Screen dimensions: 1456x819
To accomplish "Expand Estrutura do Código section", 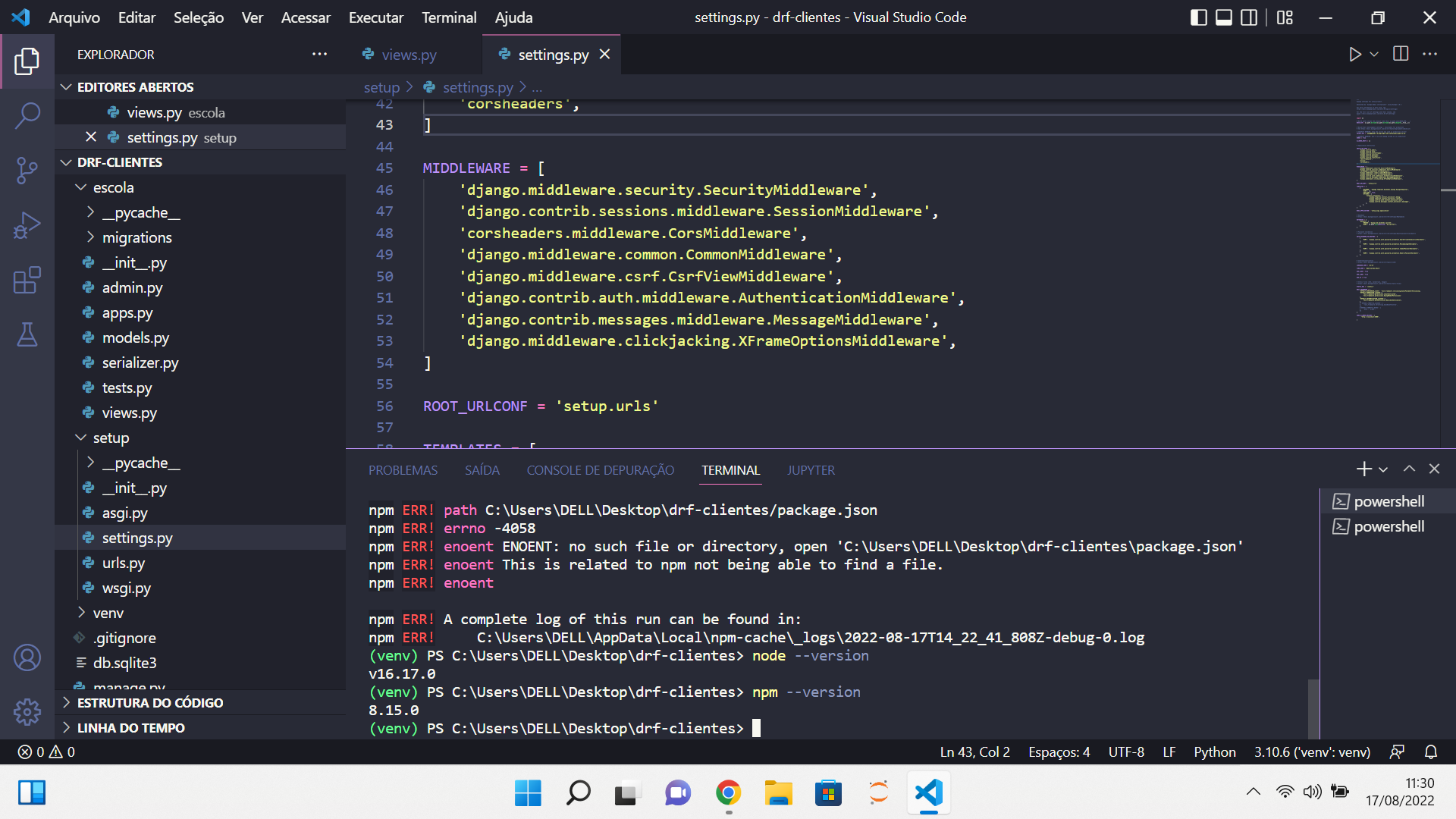I will pyautogui.click(x=200, y=703).
